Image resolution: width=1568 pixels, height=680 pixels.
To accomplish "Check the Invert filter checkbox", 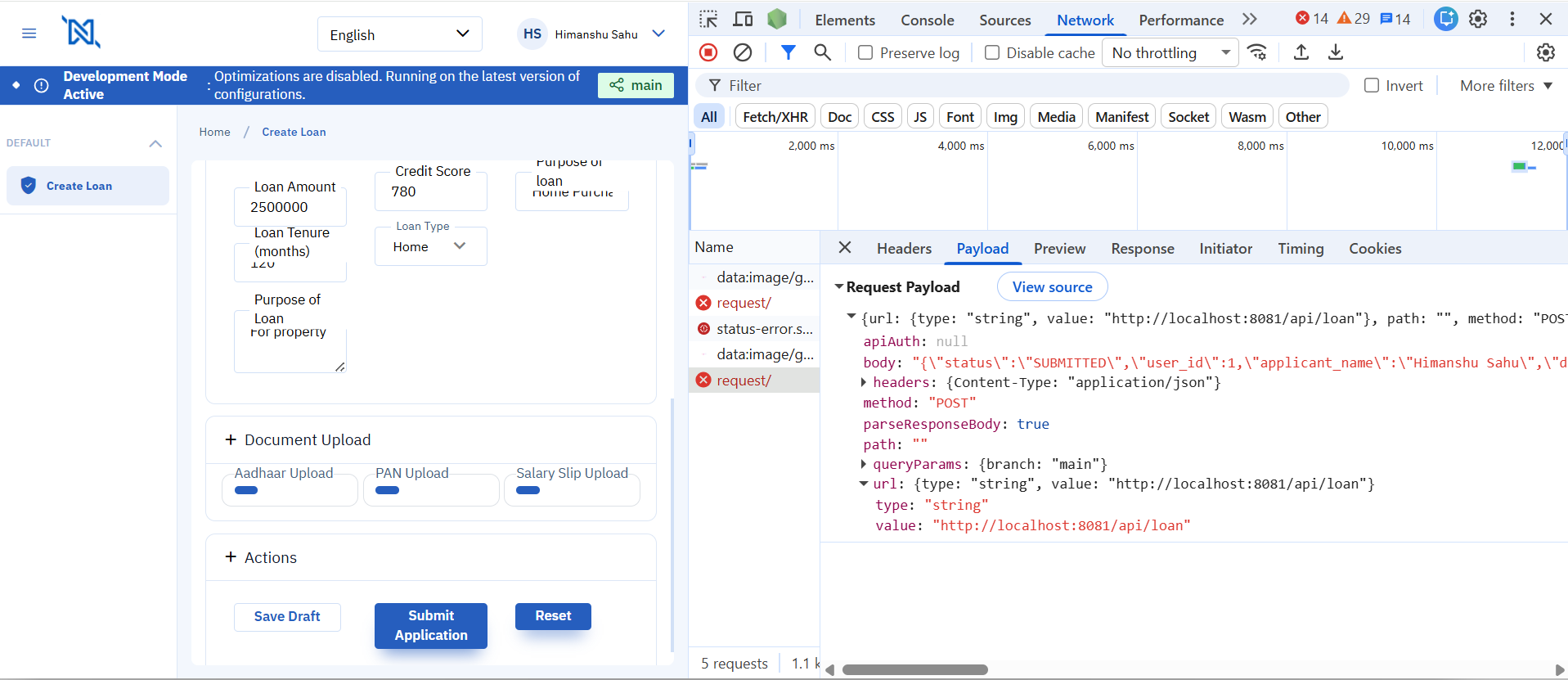I will click(x=1372, y=85).
